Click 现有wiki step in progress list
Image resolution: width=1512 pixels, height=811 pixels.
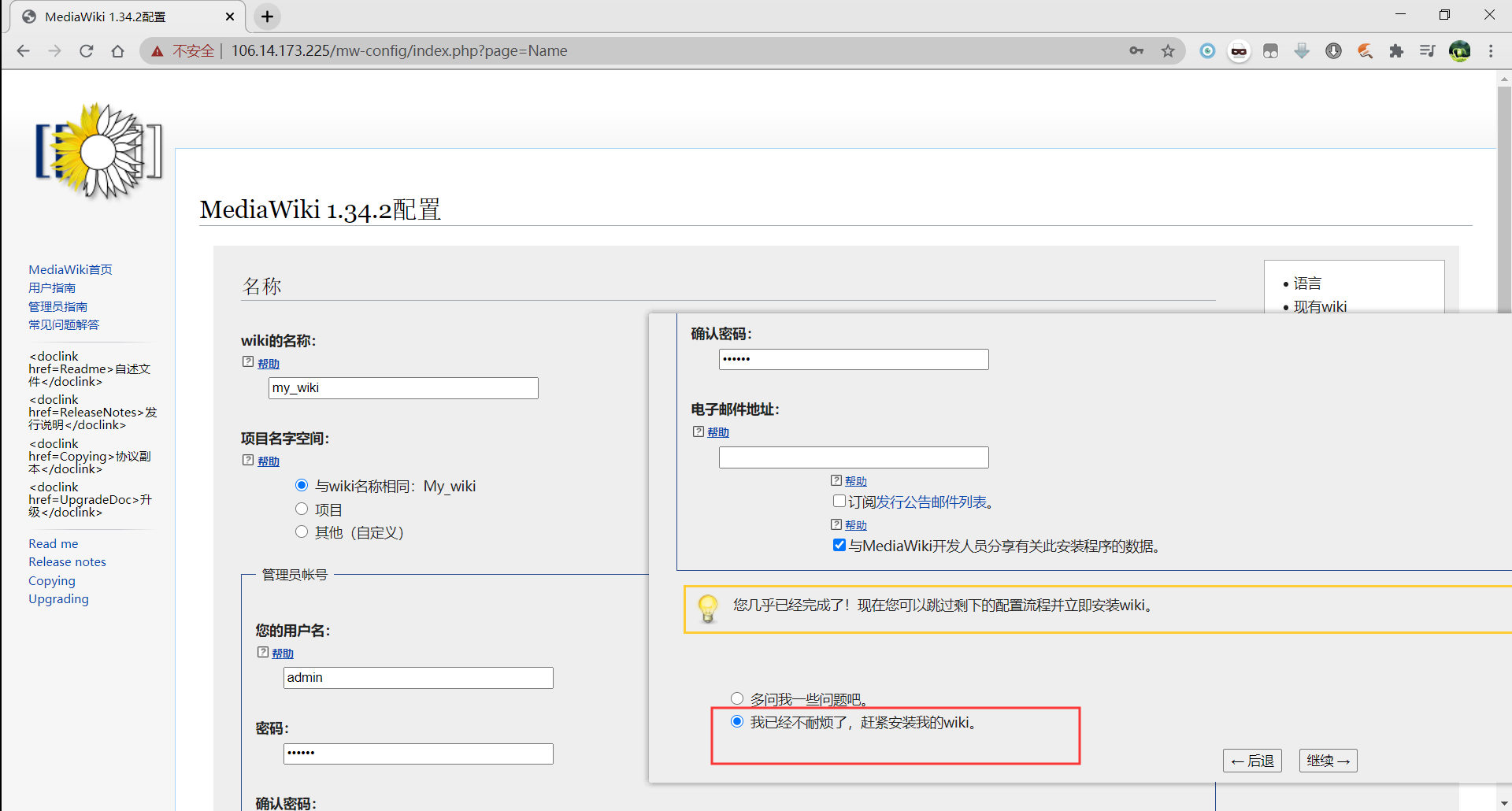[x=1320, y=306]
